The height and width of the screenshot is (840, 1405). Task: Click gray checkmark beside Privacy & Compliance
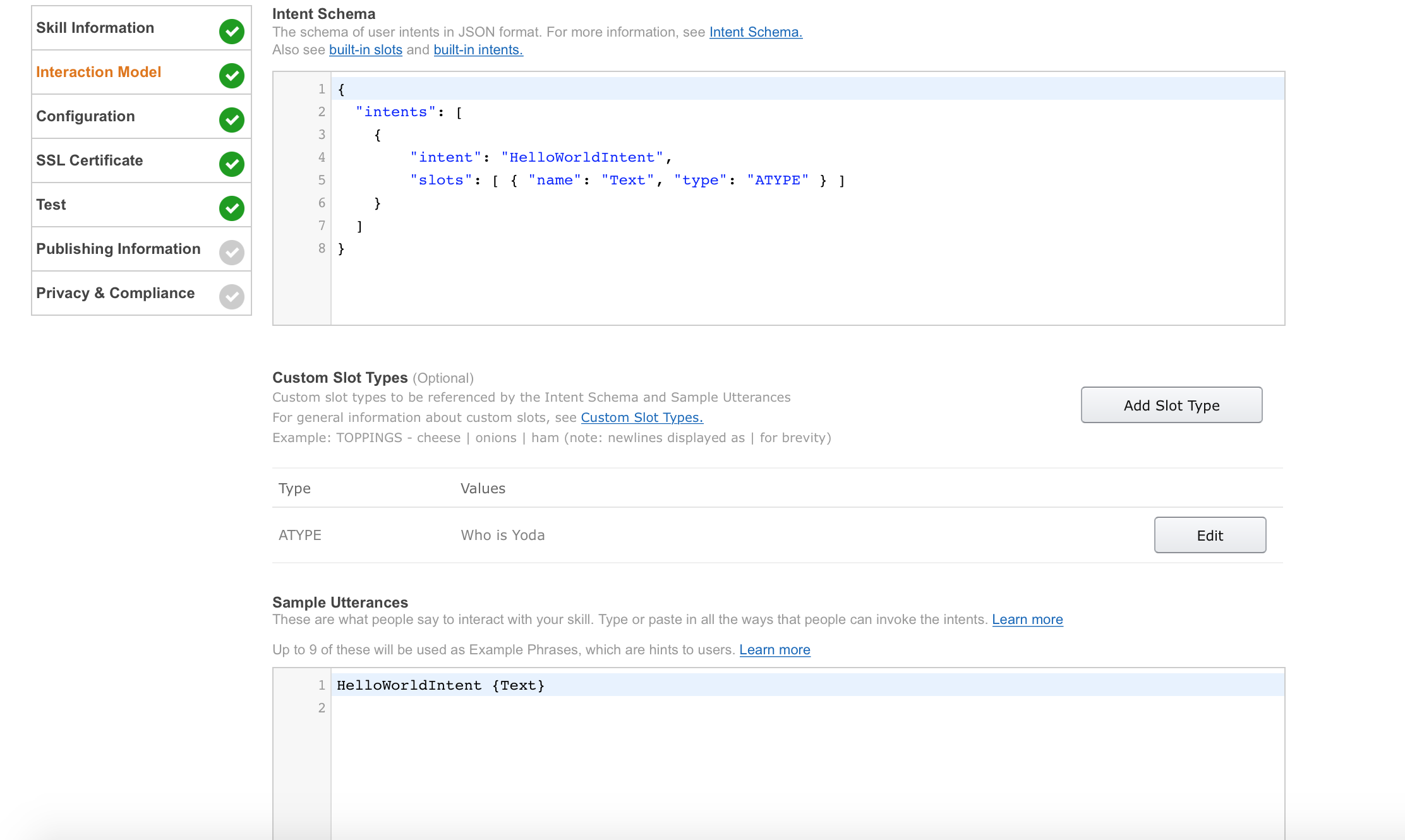[x=232, y=296]
